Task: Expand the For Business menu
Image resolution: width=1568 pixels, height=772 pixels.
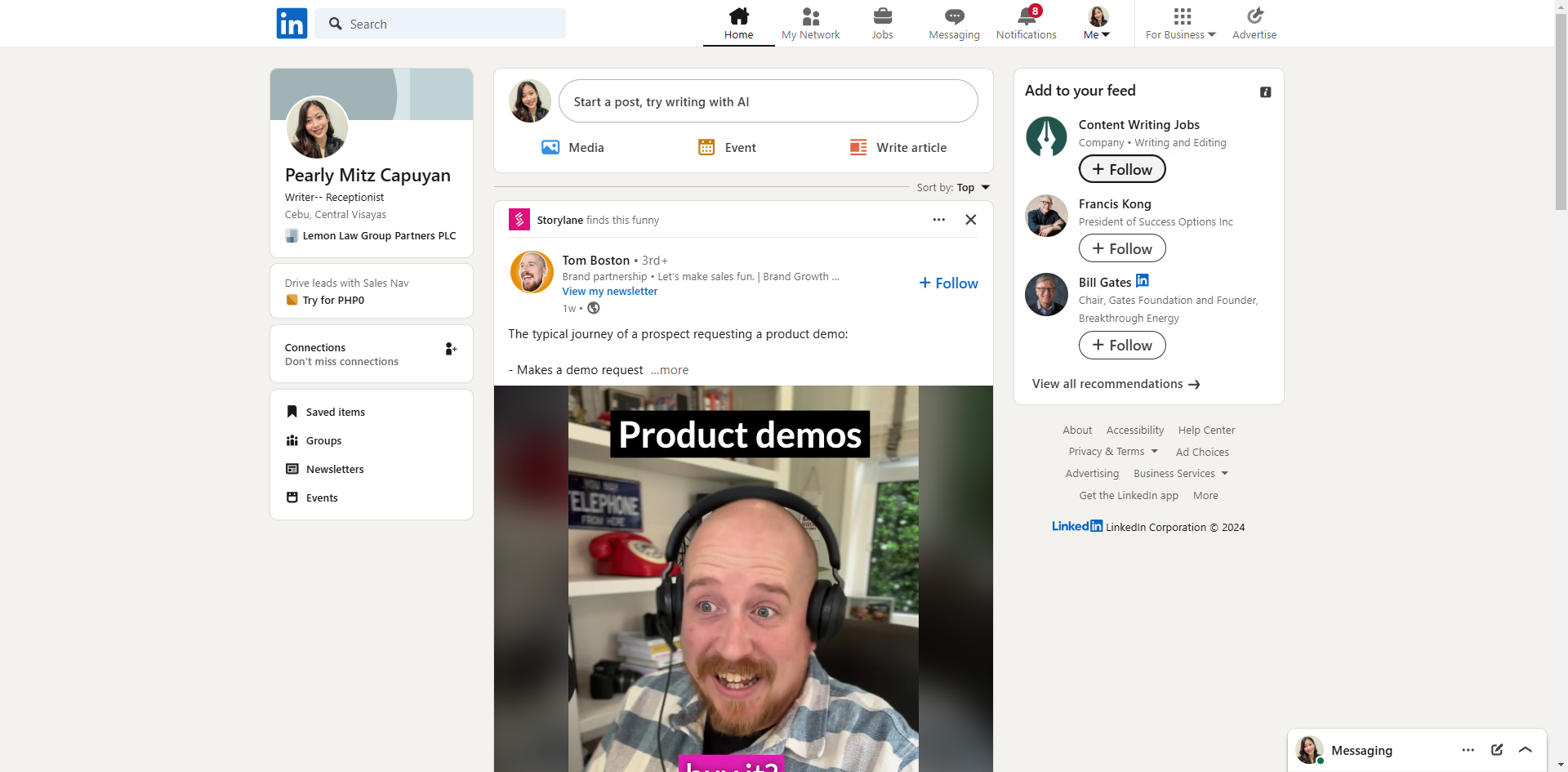Action: tap(1181, 24)
